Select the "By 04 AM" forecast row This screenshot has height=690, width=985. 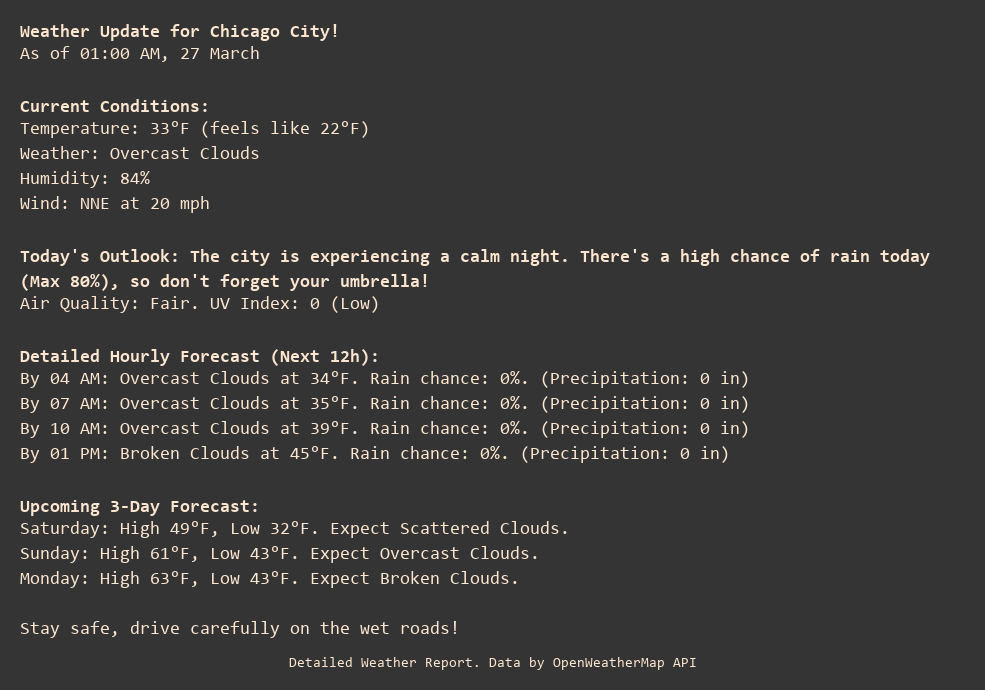coord(384,379)
